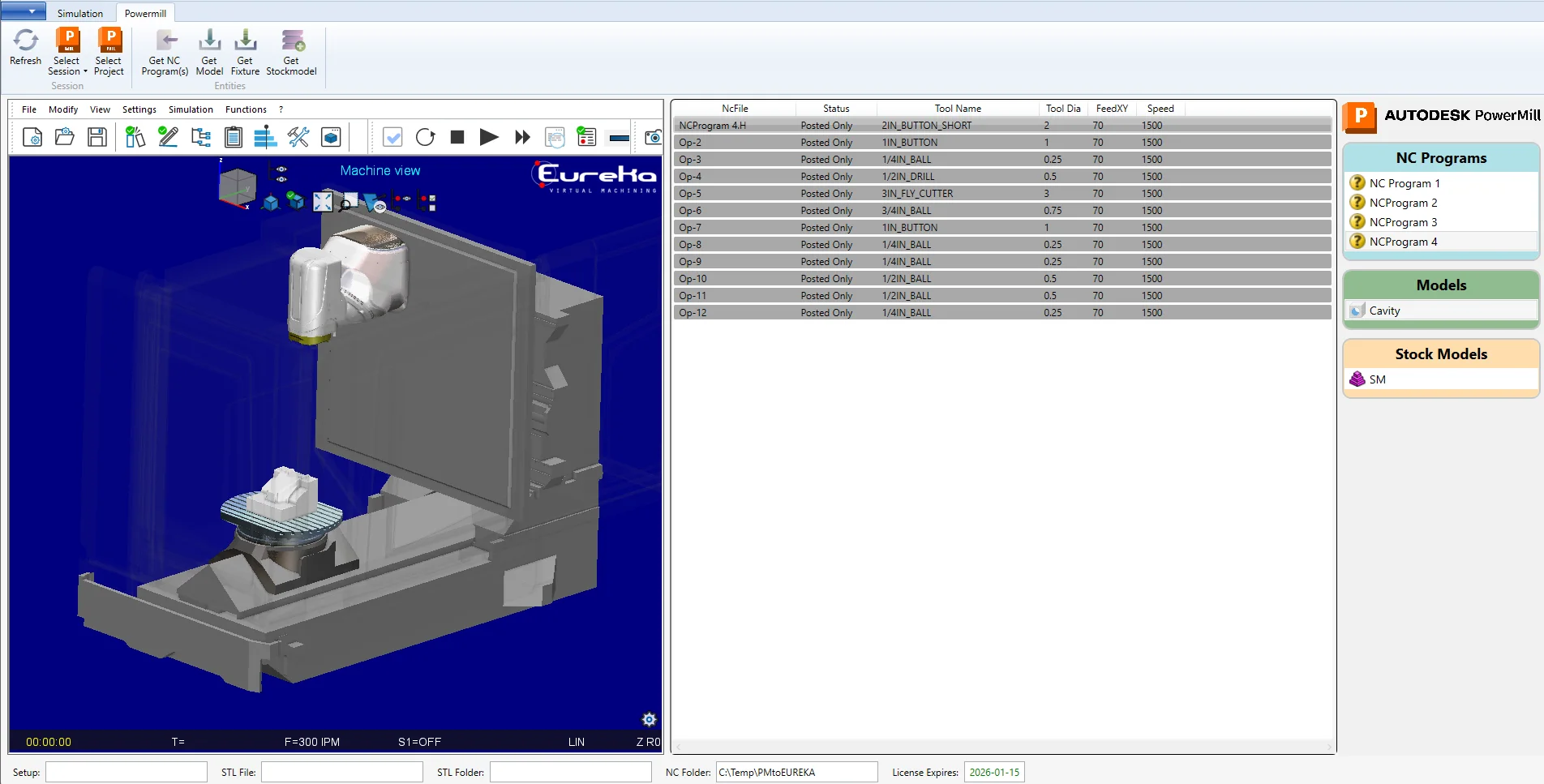The width and height of the screenshot is (1544, 784).
Task: Click the Open project folder icon
Action: (x=65, y=137)
